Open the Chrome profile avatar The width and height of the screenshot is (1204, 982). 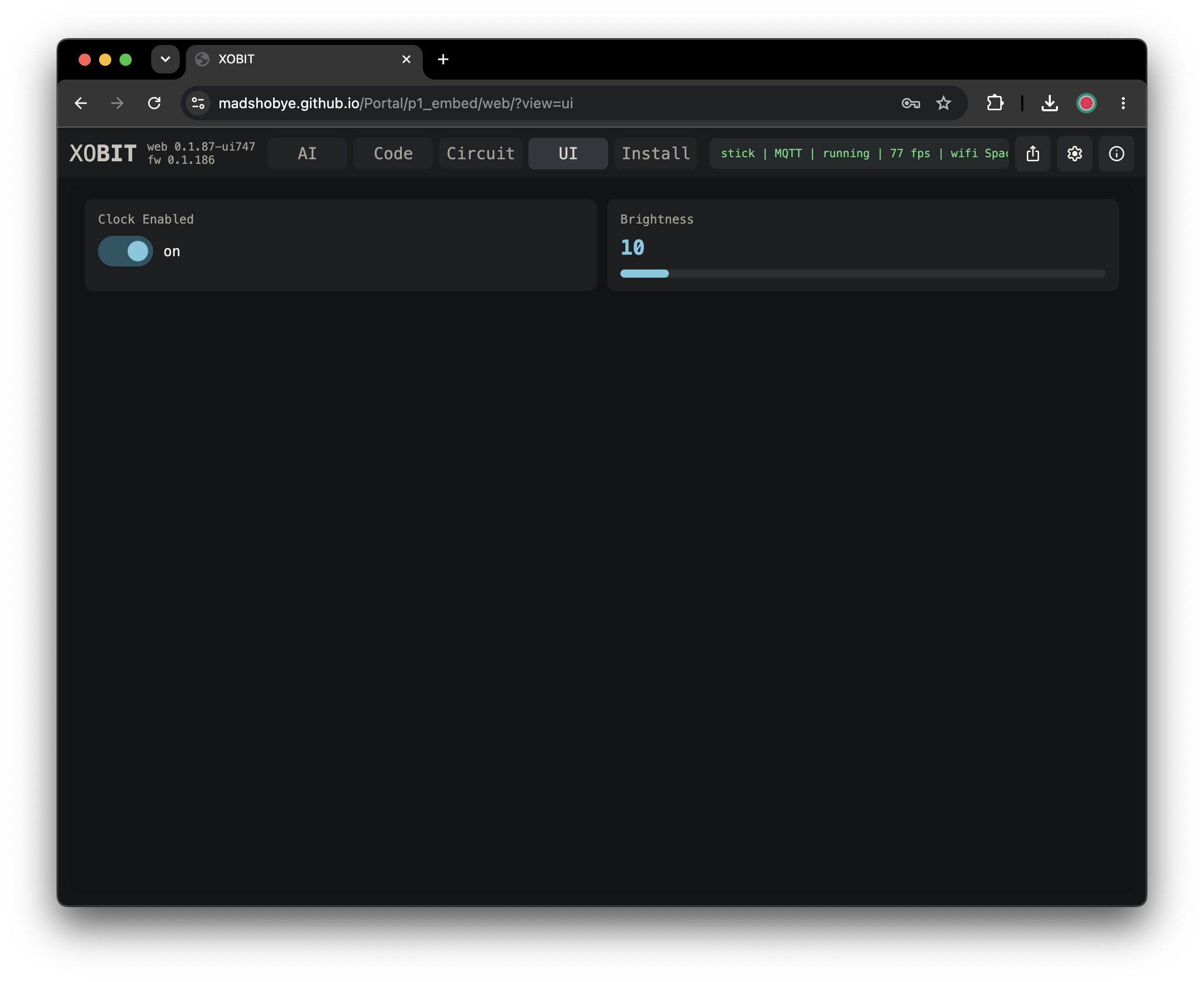coord(1087,103)
